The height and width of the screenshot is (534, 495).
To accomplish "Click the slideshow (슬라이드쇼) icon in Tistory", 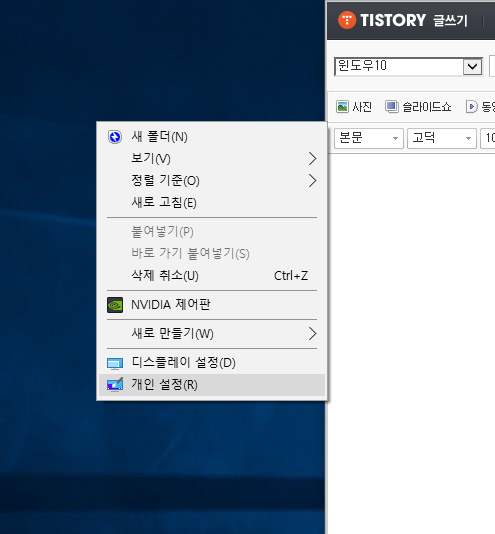I will [x=392, y=107].
